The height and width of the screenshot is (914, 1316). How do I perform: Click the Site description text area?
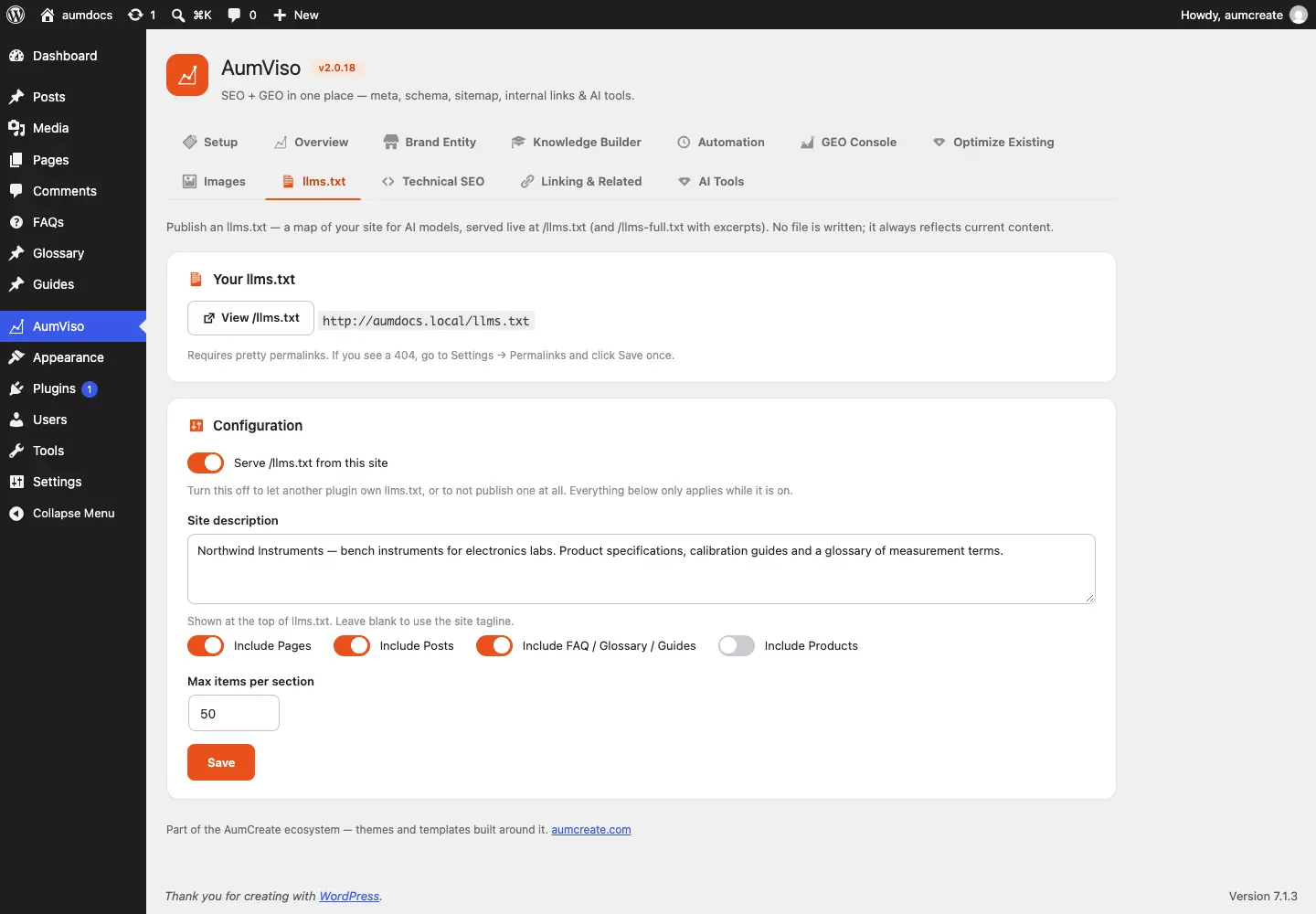(x=642, y=569)
